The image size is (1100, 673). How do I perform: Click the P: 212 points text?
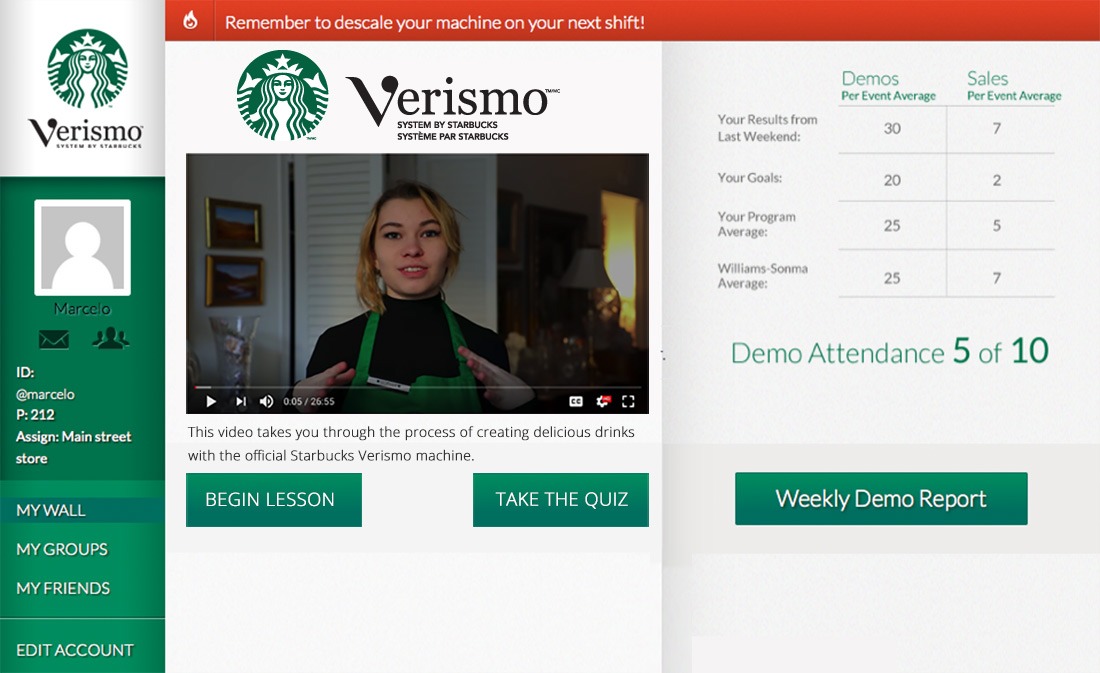pos(35,415)
